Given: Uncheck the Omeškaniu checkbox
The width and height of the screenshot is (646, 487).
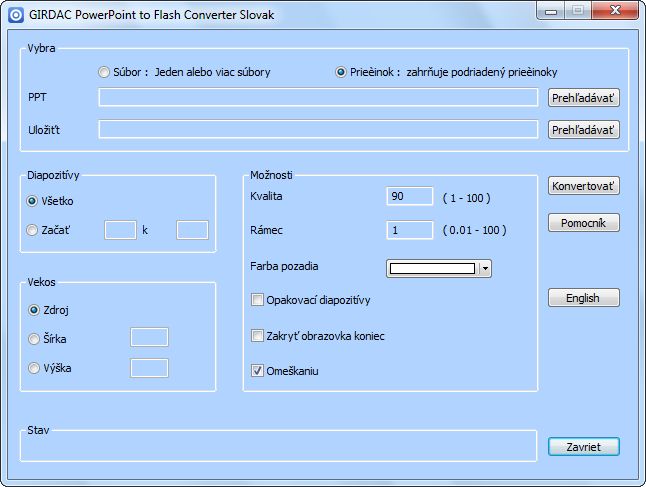Looking at the screenshot, I should [257, 371].
